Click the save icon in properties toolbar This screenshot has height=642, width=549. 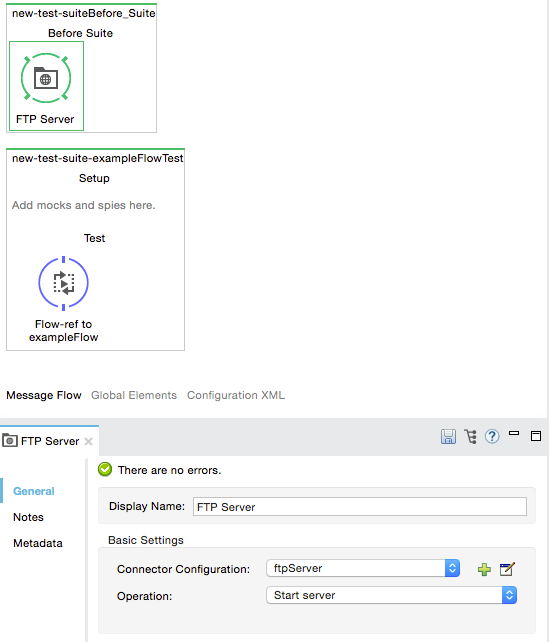point(448,436)
